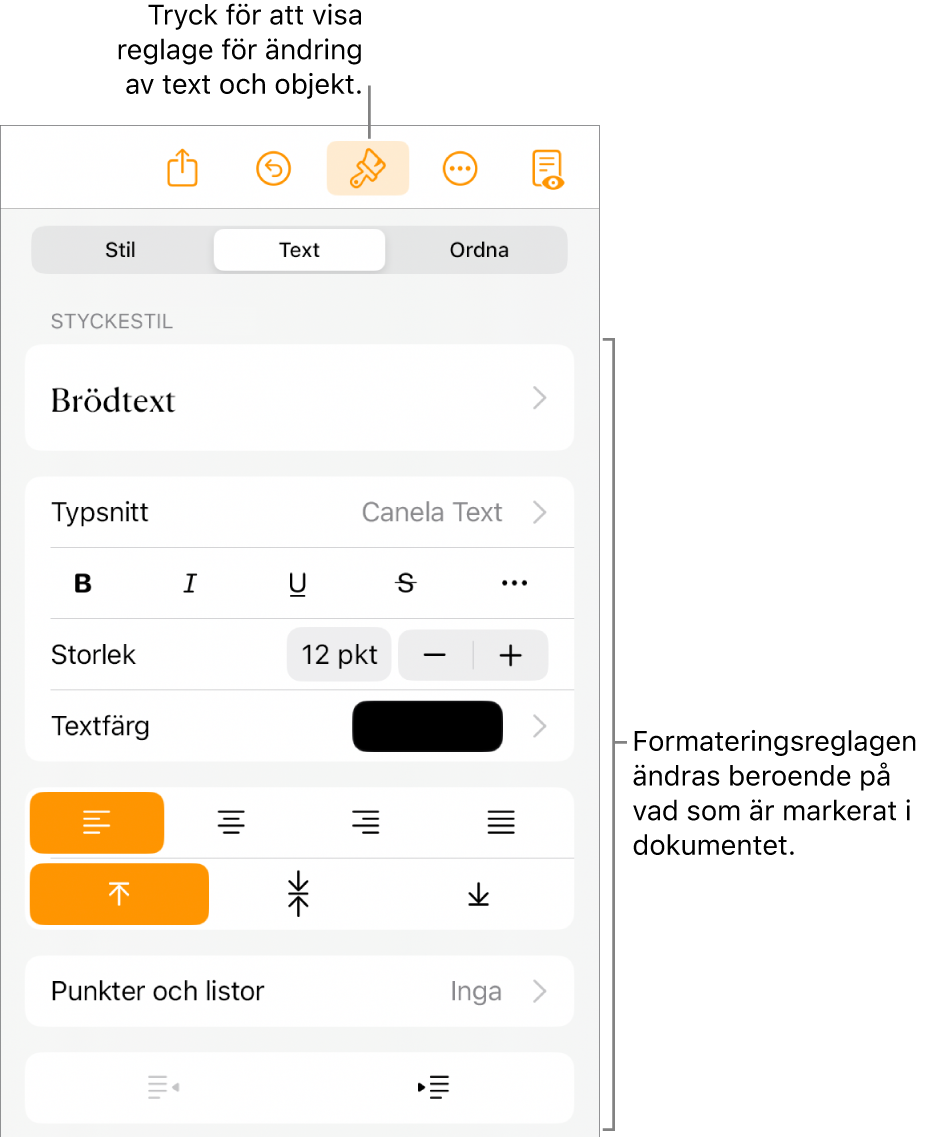This screenshot has height=1137, width=945.
Task: Open the Format paintbrush controls
Action: coord(368,168)
